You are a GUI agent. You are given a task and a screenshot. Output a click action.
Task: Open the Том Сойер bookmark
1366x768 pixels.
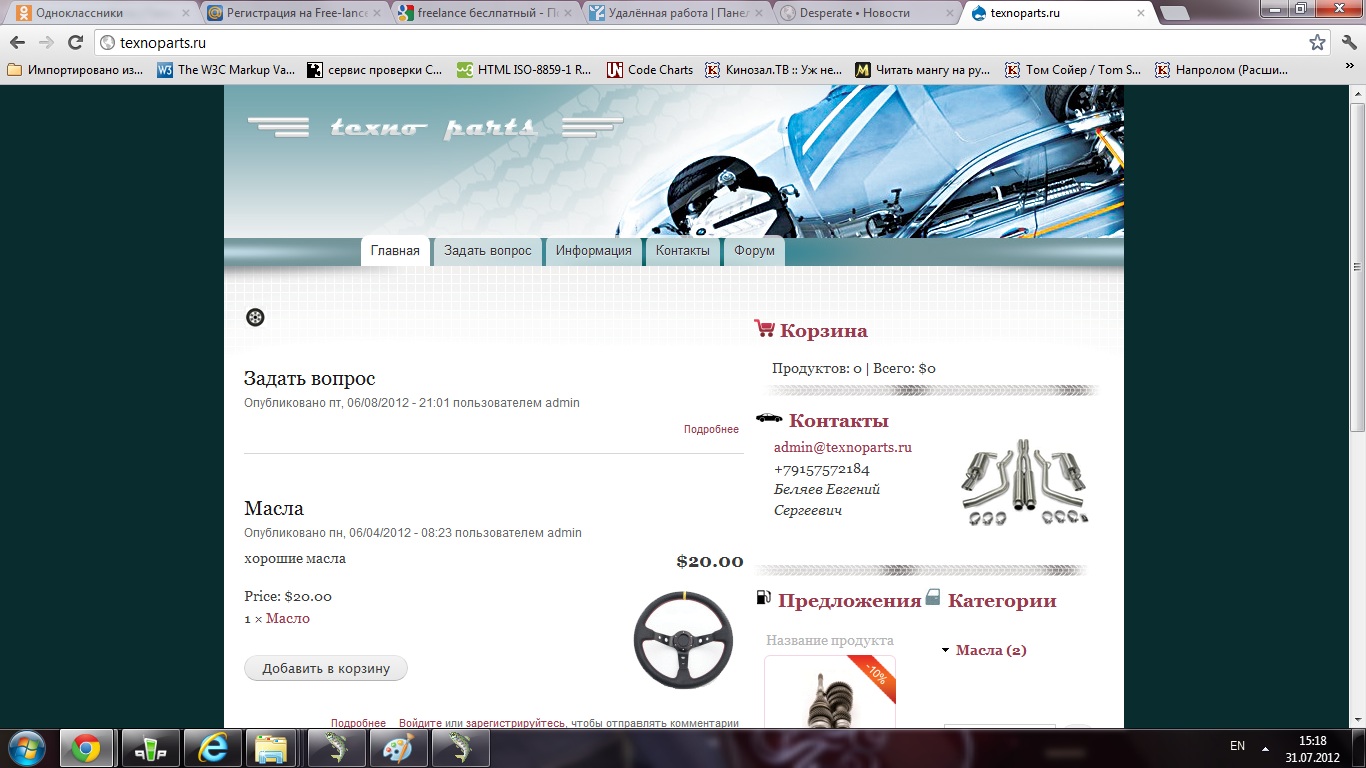1073,70
